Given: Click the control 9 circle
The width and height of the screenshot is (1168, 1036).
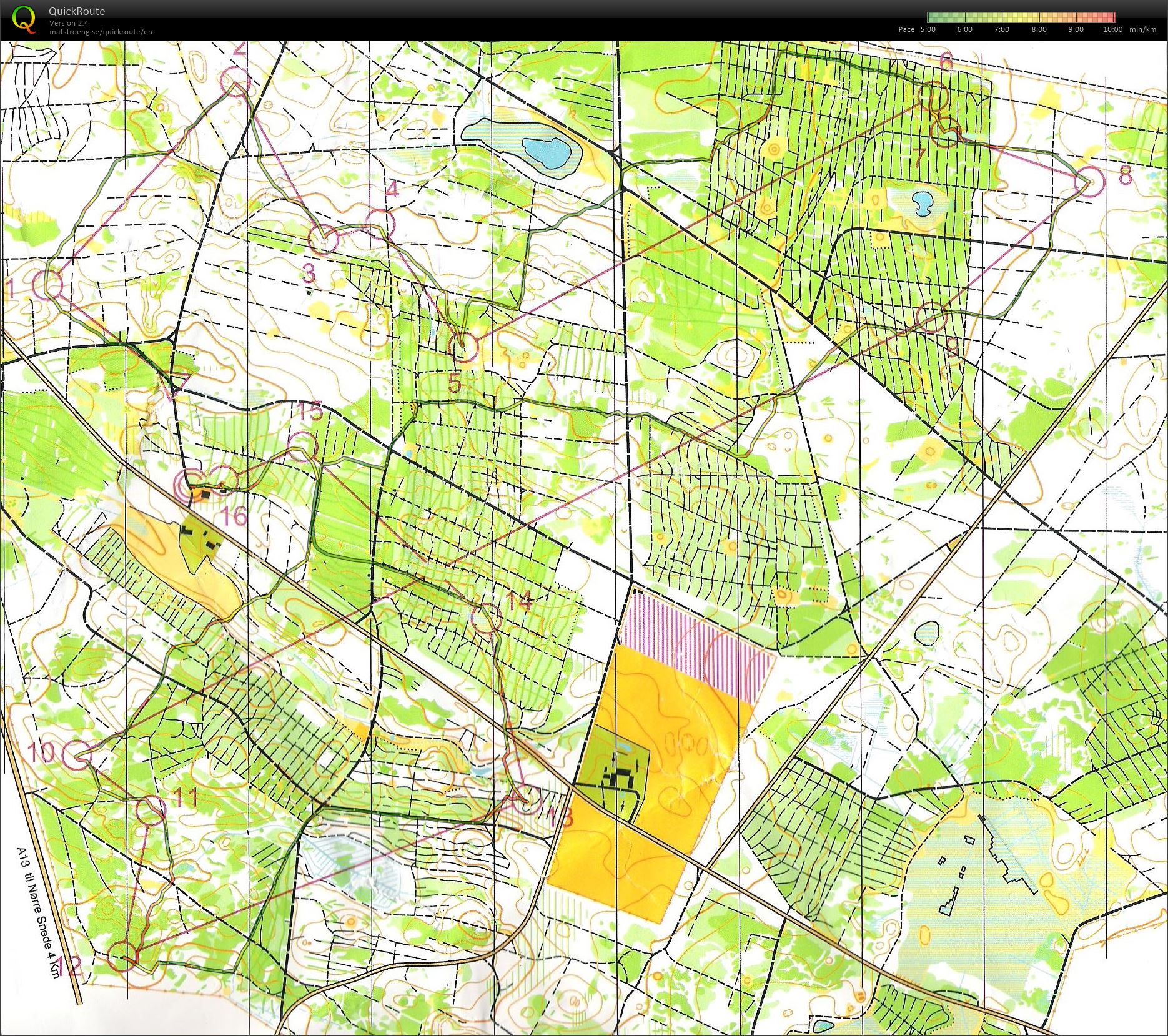Looking at the screenshot, I should pos(931,317).
